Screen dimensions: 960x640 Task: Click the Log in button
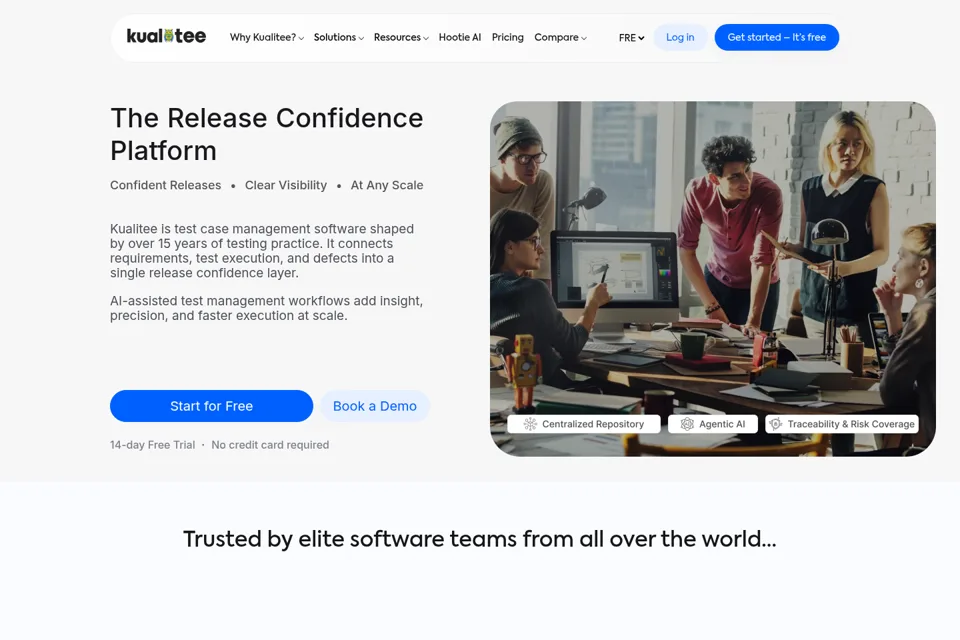pyautogui.click(x=680, y=37)
